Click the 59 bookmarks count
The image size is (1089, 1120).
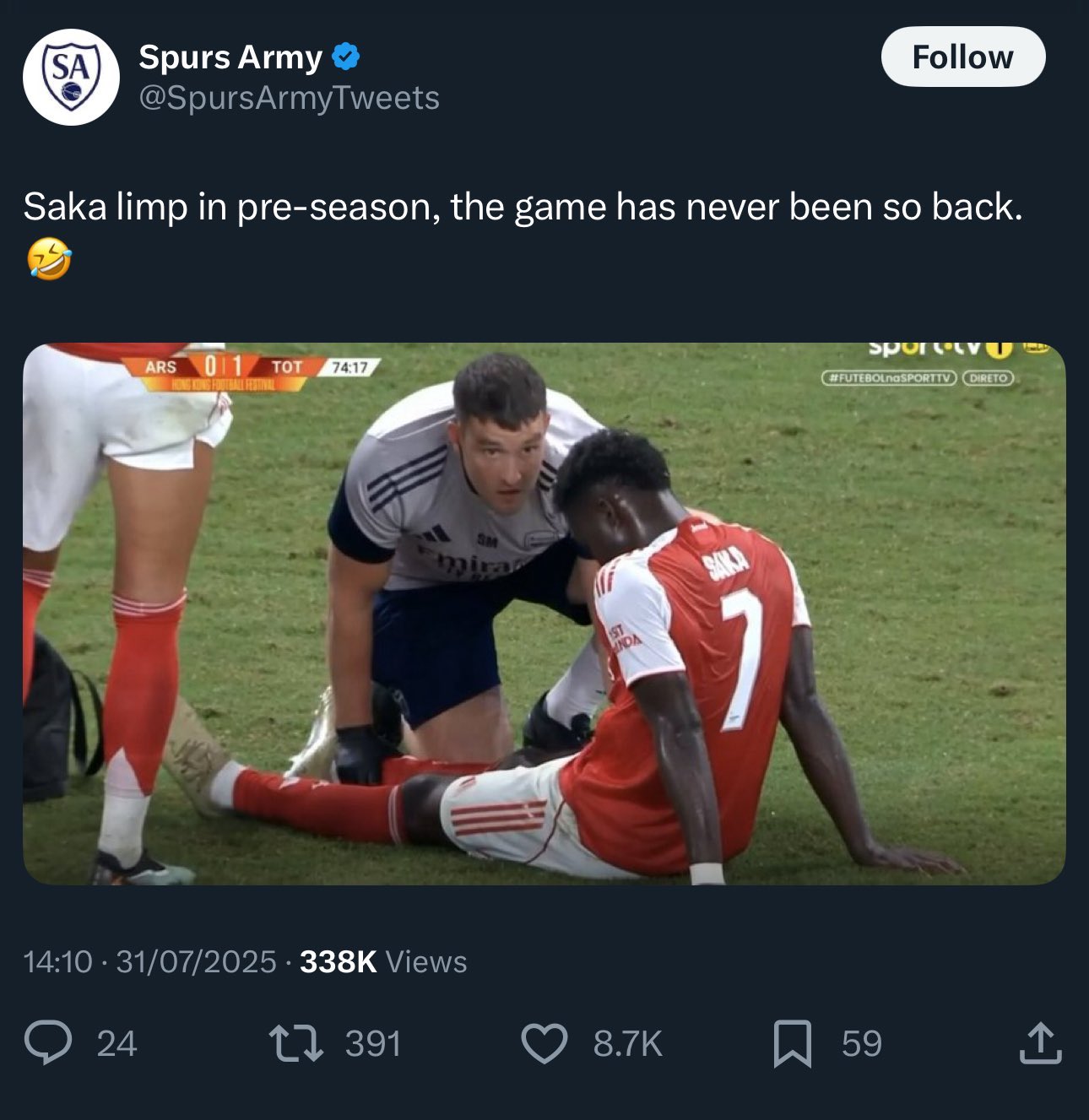tap(861, 1044)
